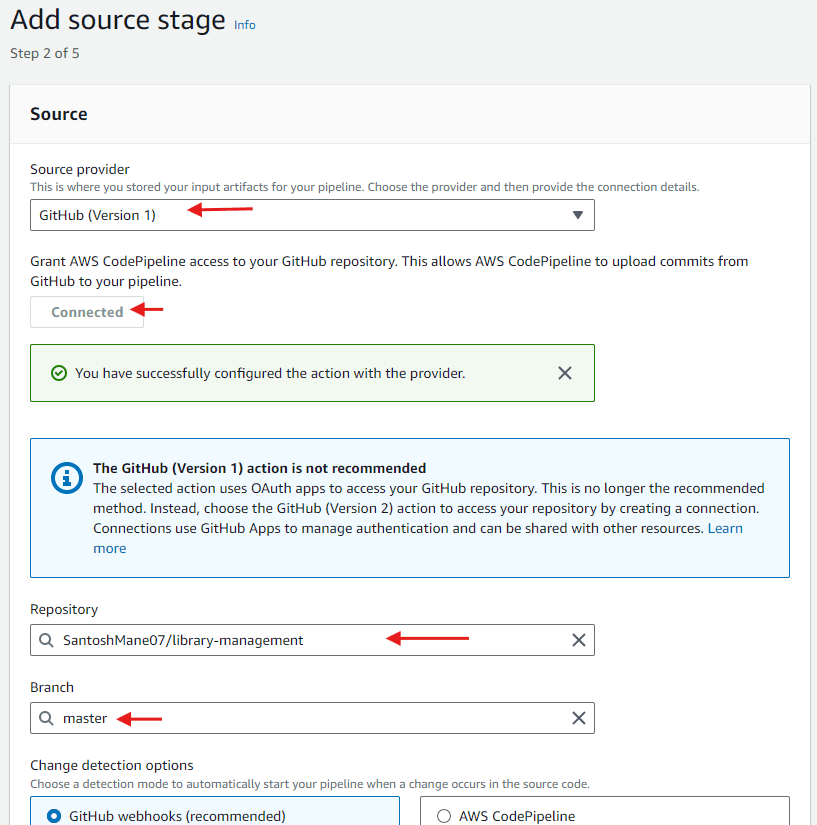Screen dimensions: 817x825
Task: Select GitHub webhooks (recommended) radio button
Action: [x=54, y=816]
